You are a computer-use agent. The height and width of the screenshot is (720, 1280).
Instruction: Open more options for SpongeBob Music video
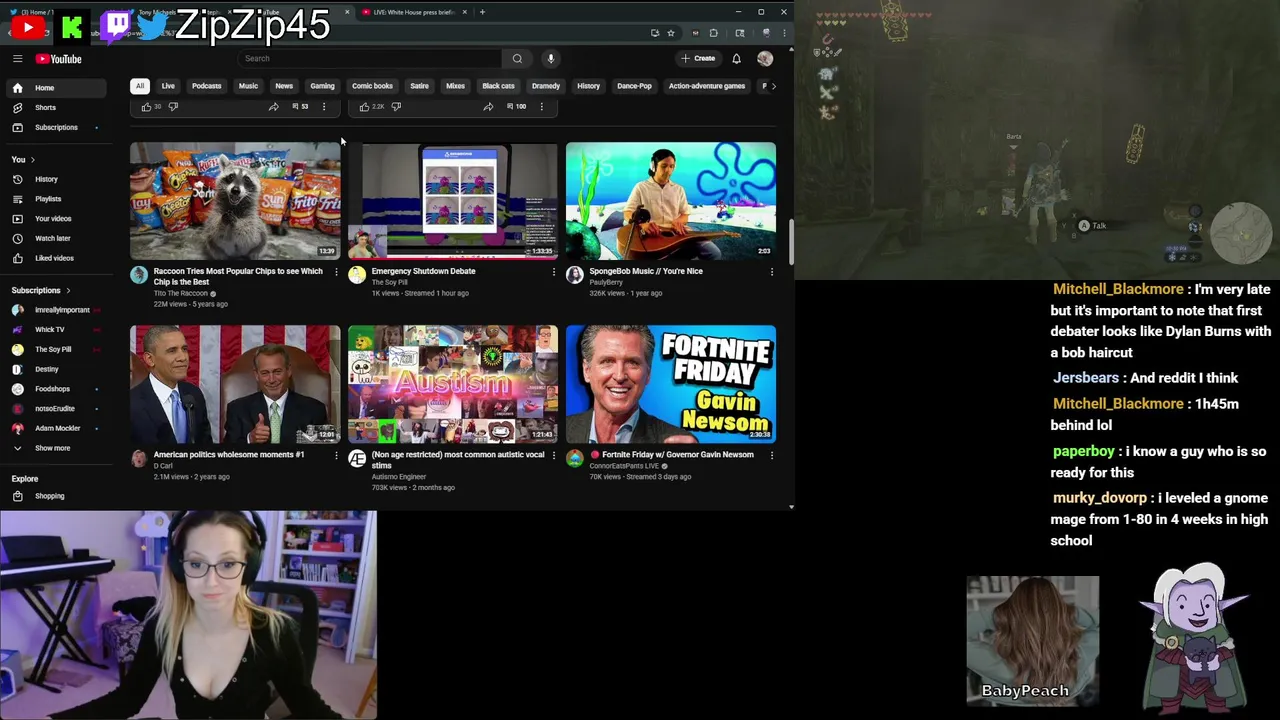coord(772,271)
